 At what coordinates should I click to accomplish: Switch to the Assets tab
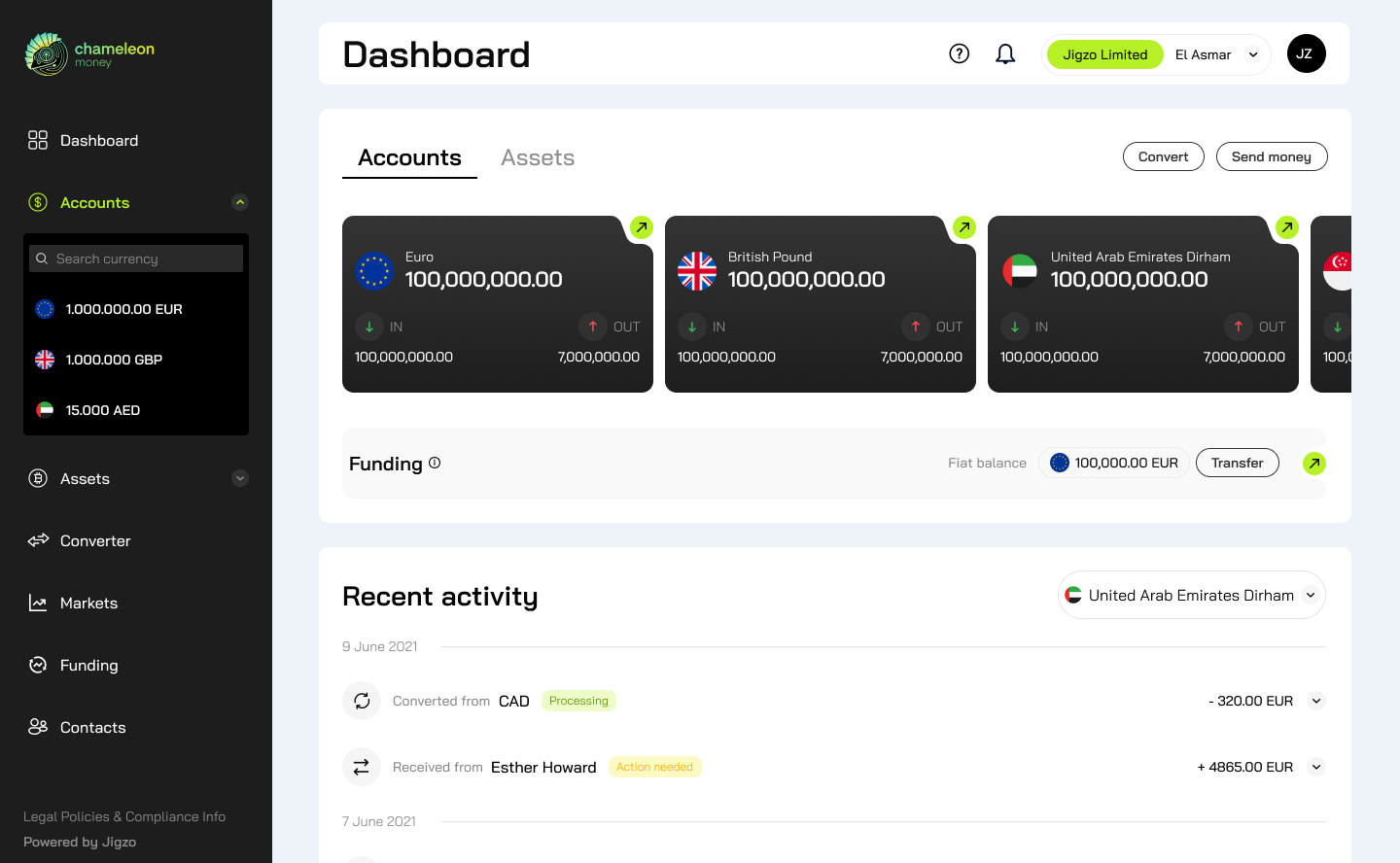pyautogui.click(x=538, y=156)
